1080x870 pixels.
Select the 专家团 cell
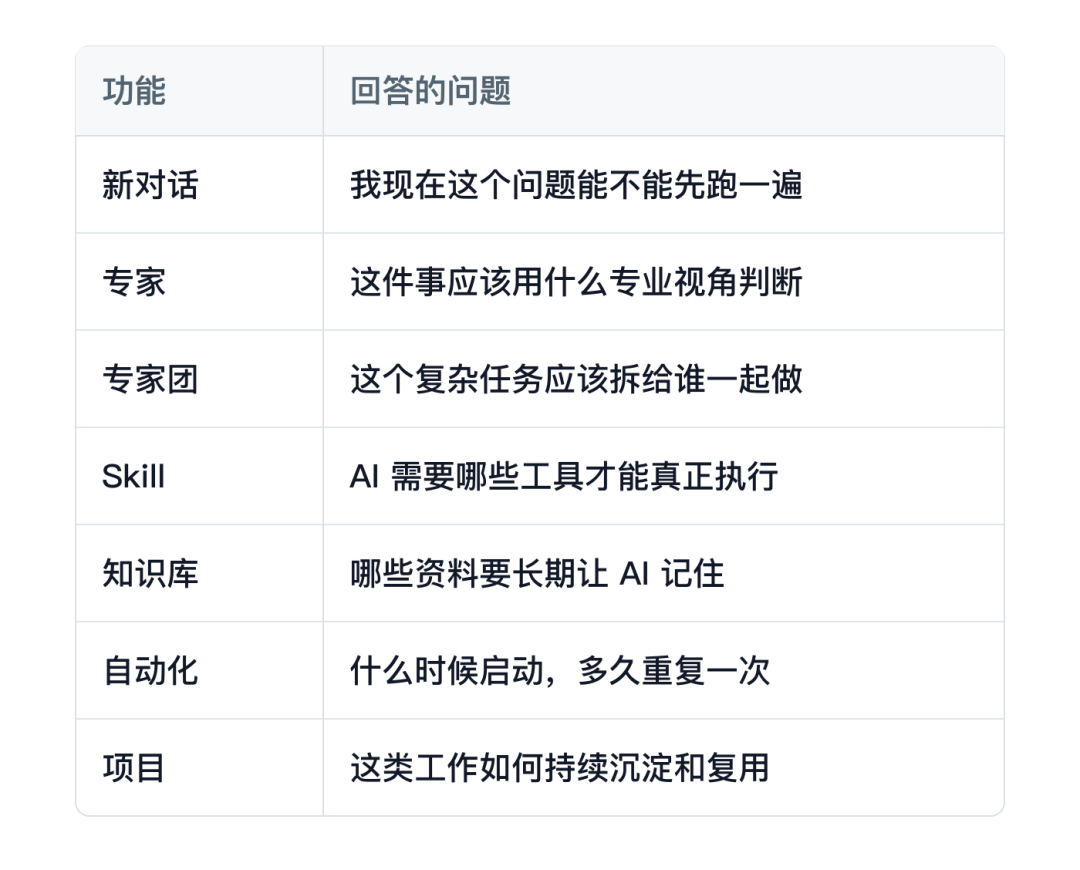point(199,379)
